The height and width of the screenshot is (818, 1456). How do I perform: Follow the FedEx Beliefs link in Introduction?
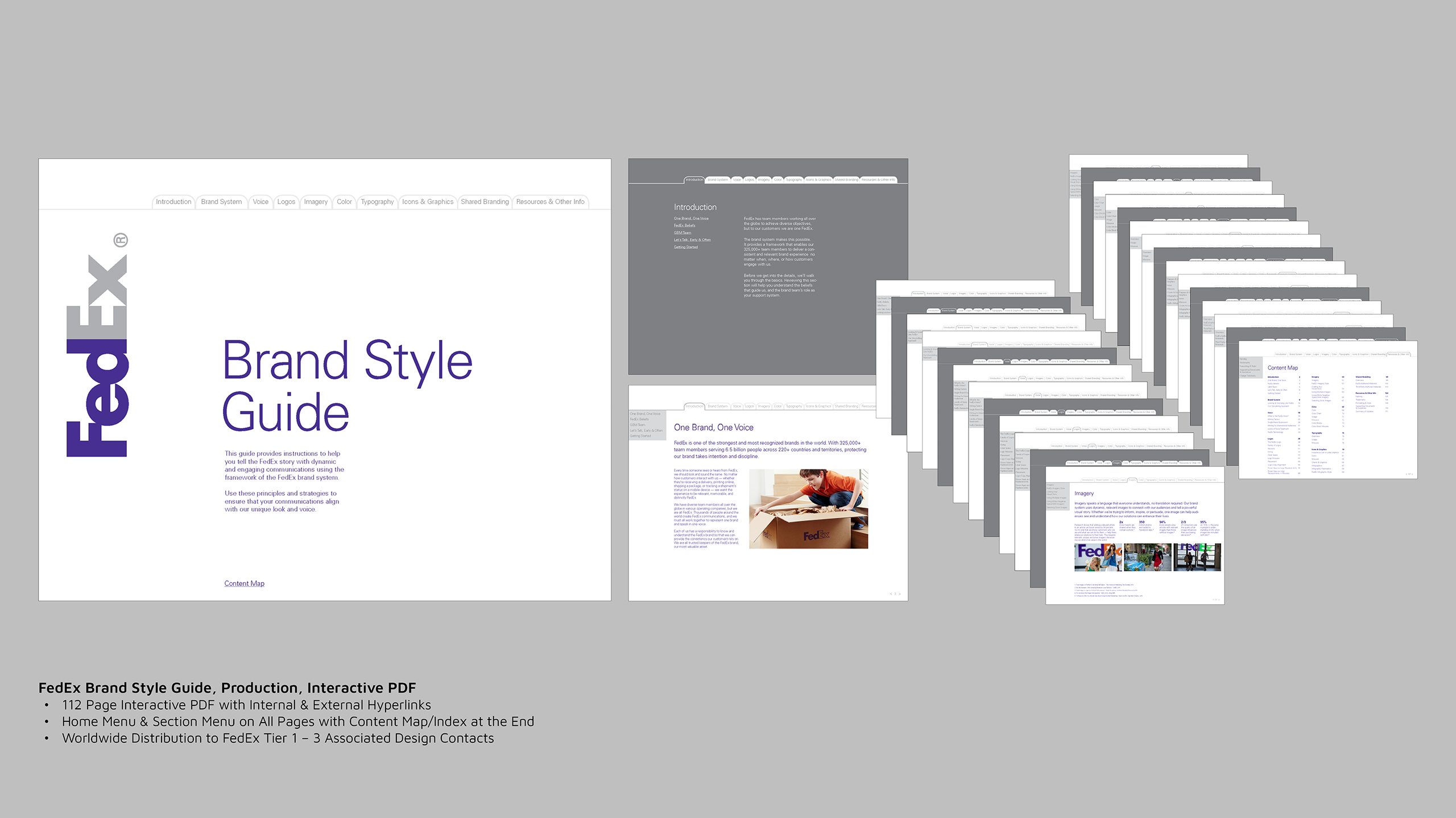tap(684, 226)
